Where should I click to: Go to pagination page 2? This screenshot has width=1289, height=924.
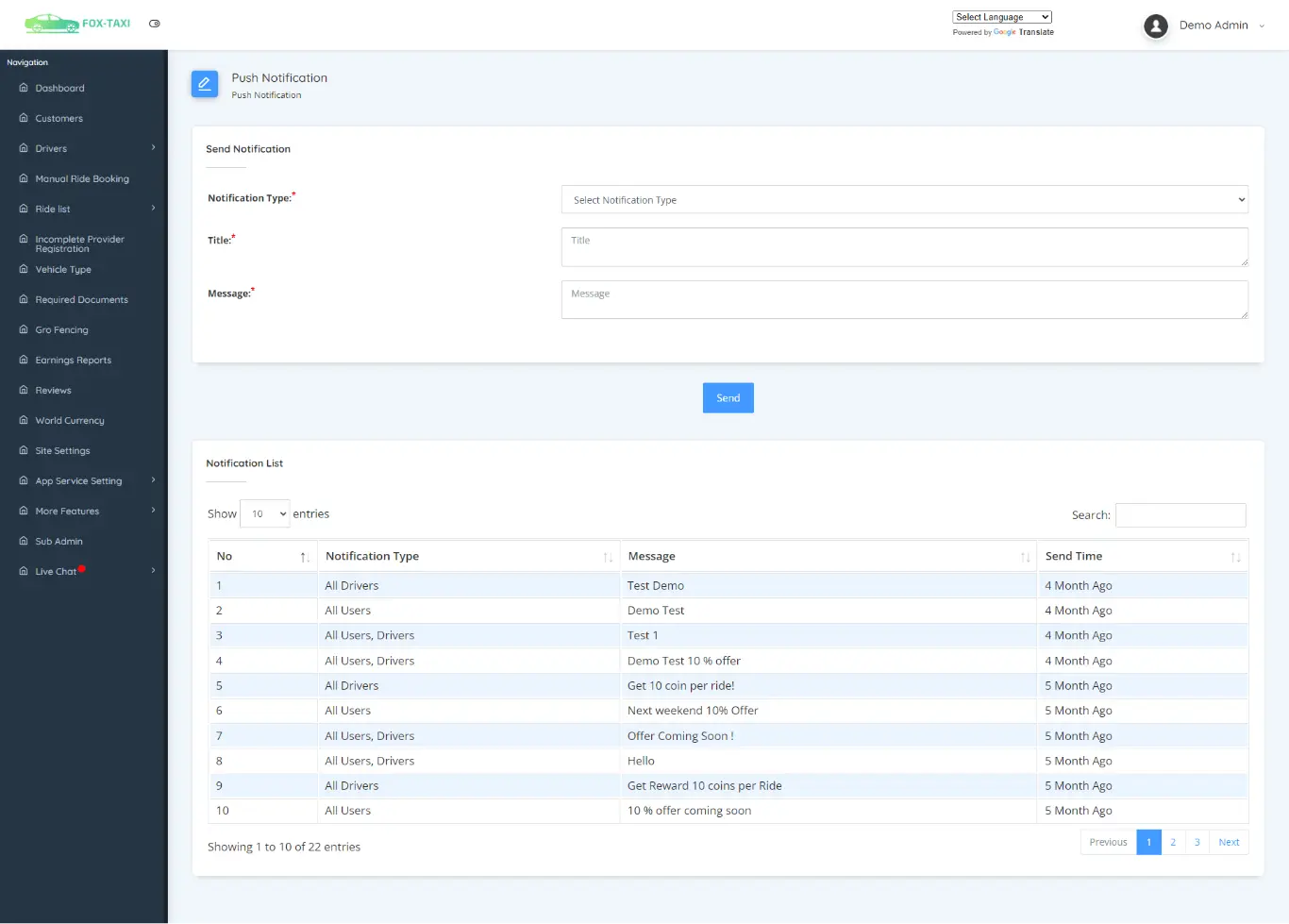point(1173,842)
